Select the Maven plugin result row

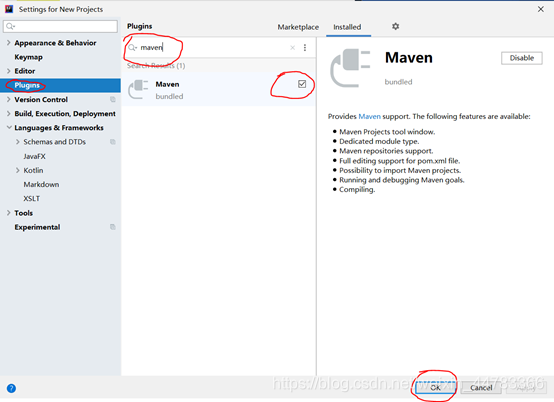coord(218,89)
